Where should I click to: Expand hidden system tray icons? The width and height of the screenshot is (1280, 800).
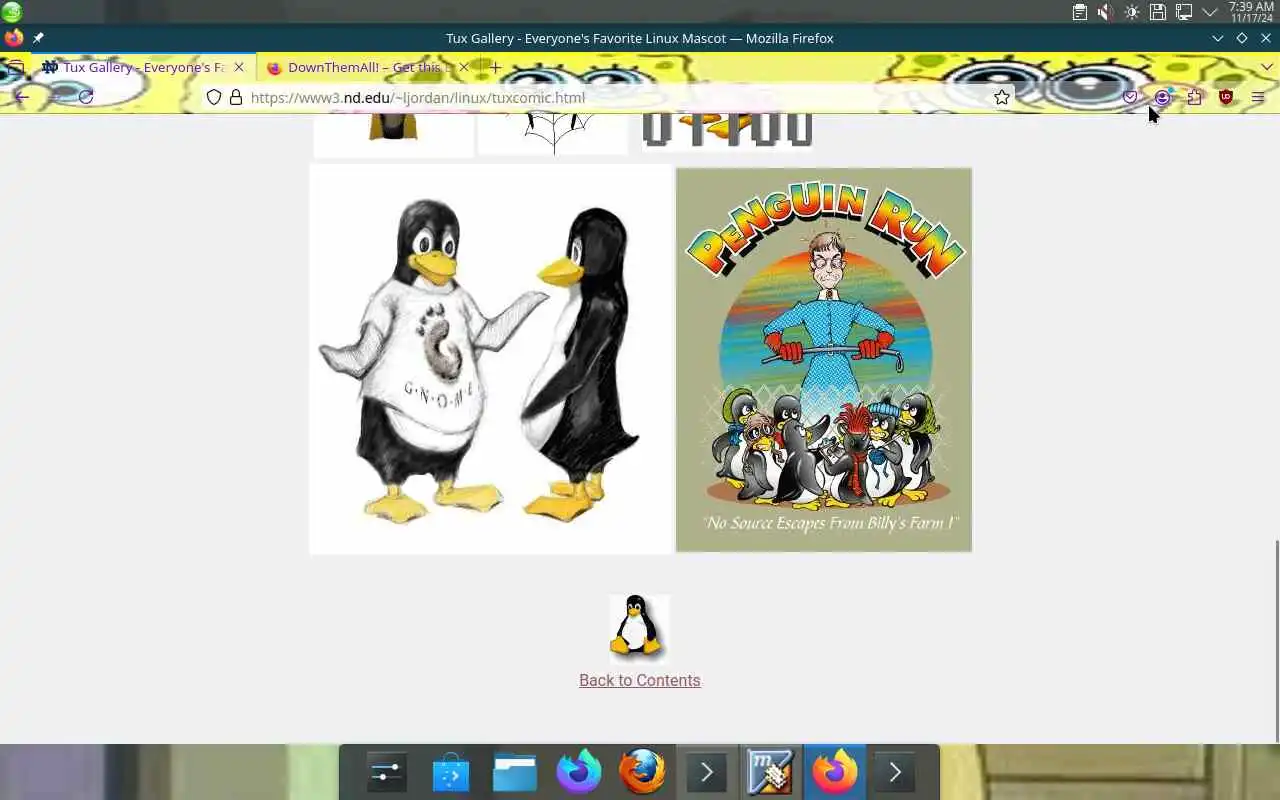(1210, 12)
